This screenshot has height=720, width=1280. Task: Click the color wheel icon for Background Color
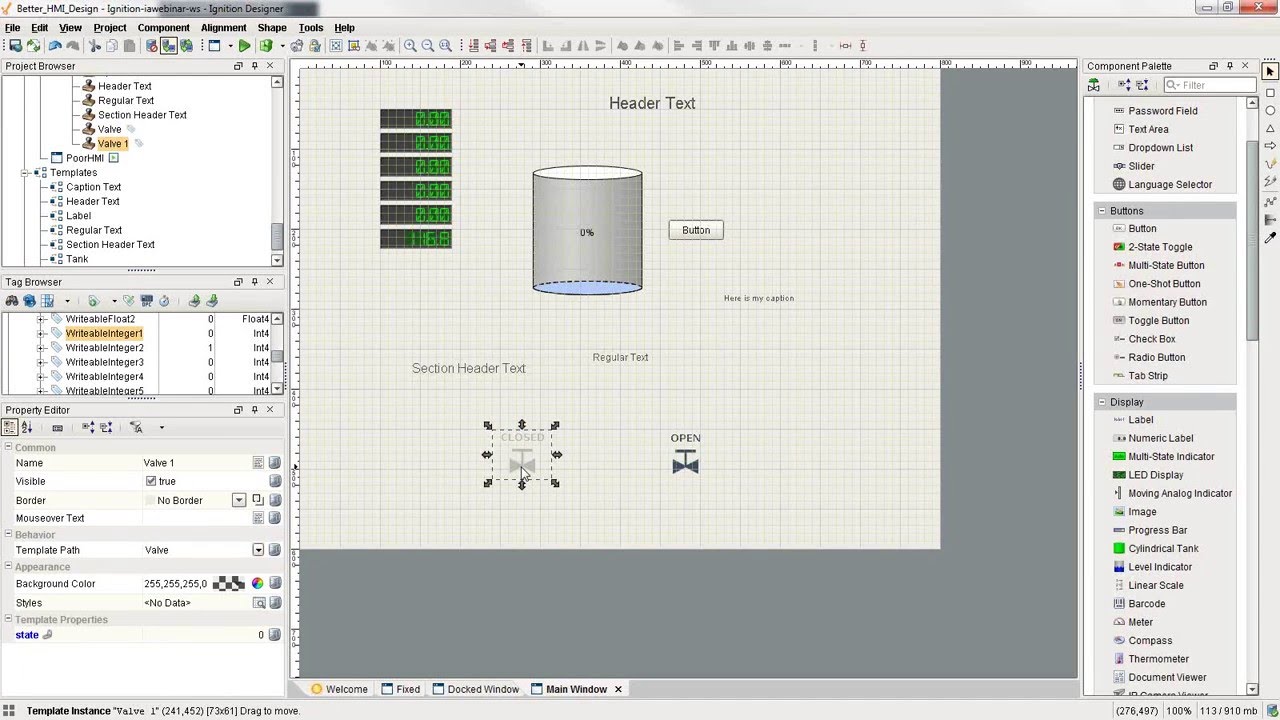257,584
